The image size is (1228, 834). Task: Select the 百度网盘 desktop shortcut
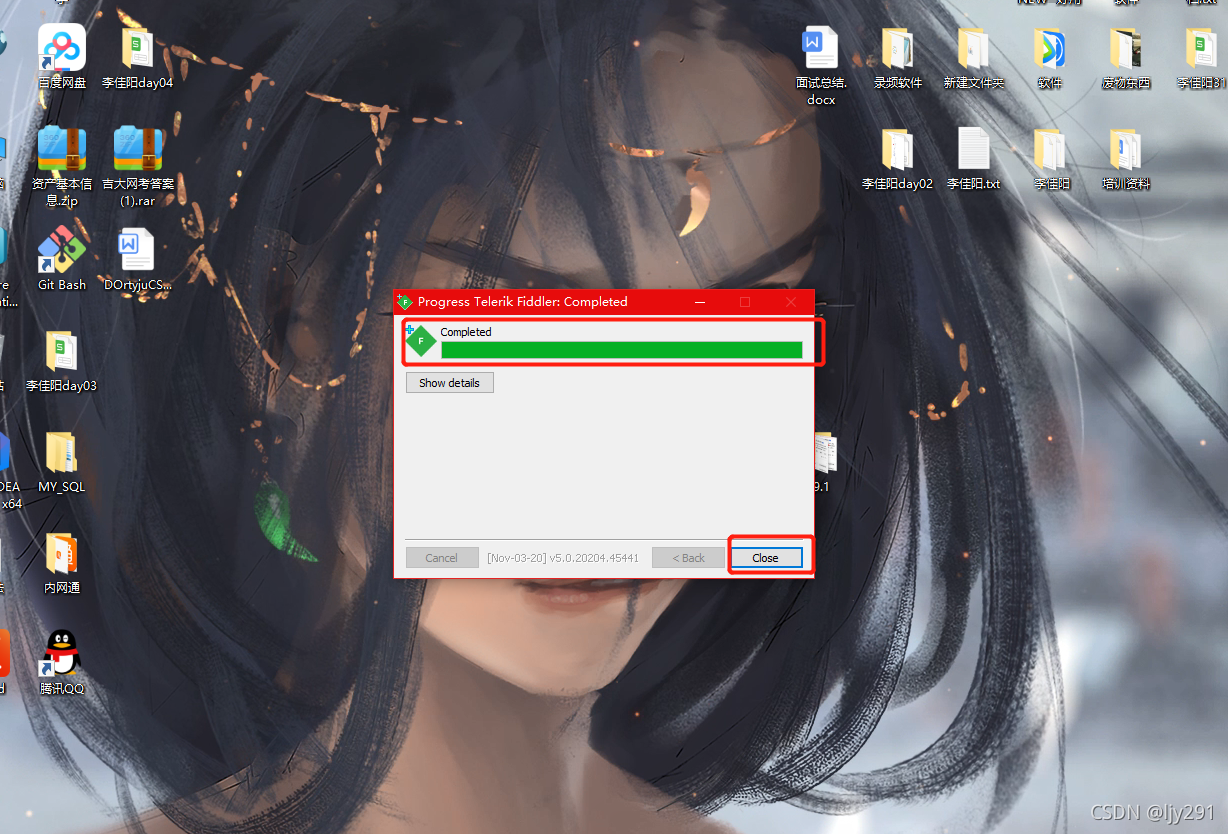(62, 57)
